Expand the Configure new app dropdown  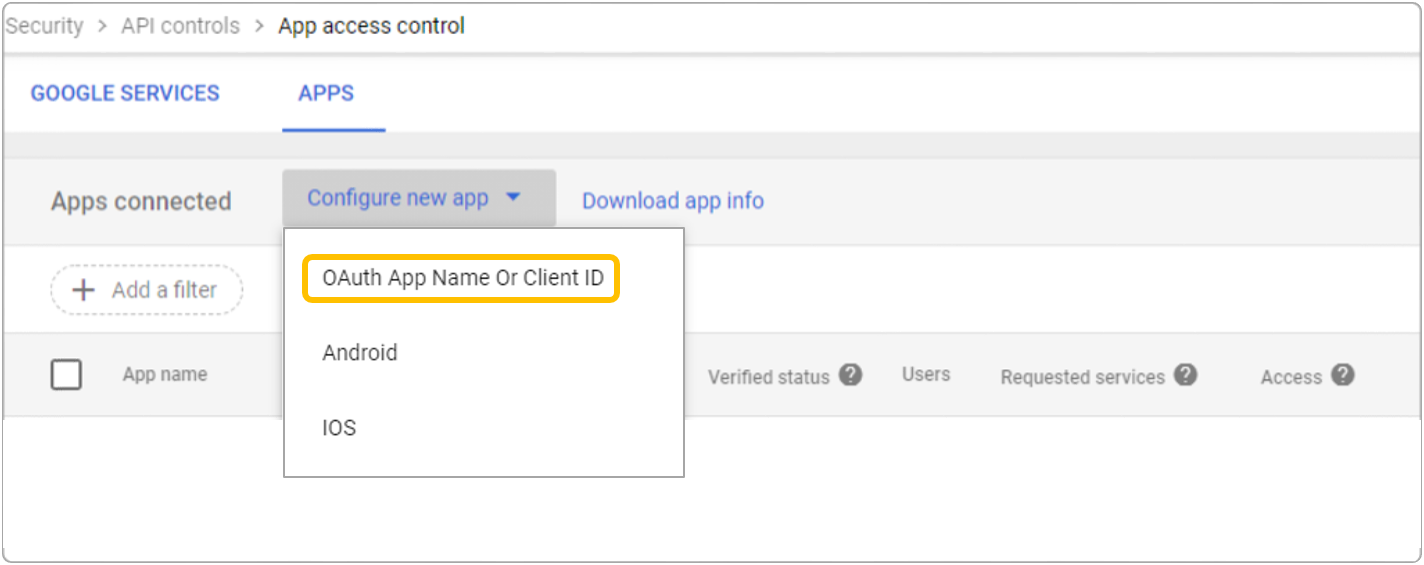coord(417,198)
